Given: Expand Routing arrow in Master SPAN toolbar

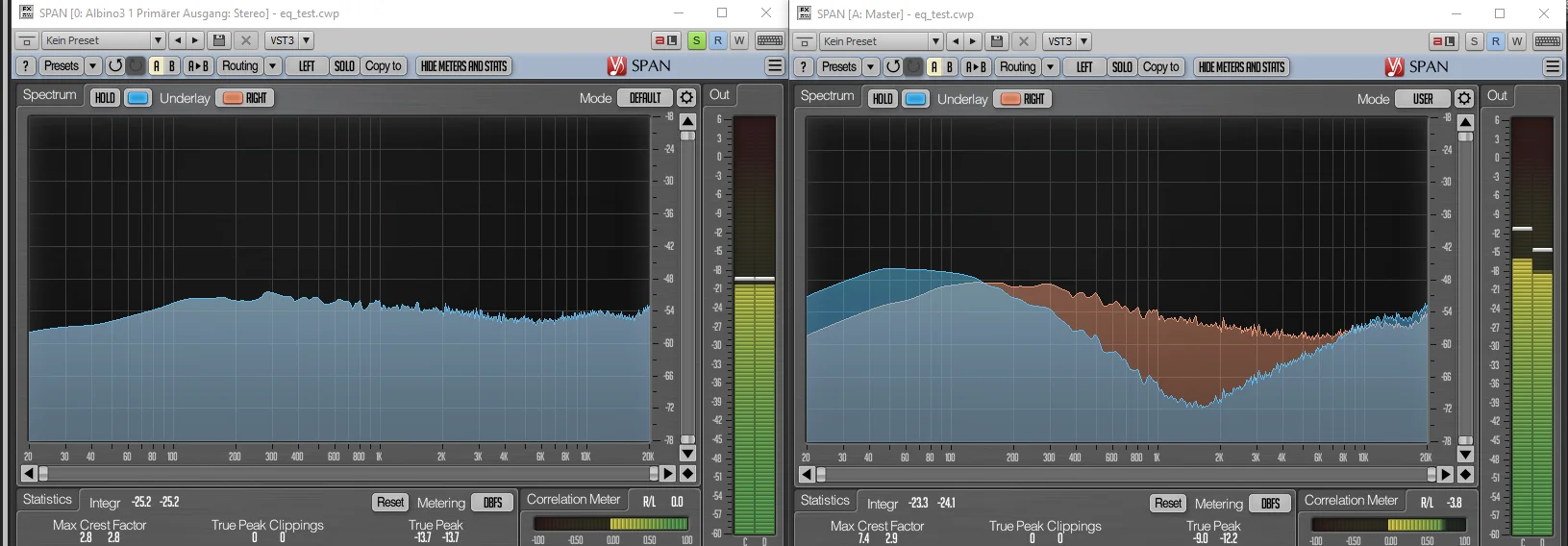Looking at the screenshot, I should pyautogui.click(x=1051, y=67).
